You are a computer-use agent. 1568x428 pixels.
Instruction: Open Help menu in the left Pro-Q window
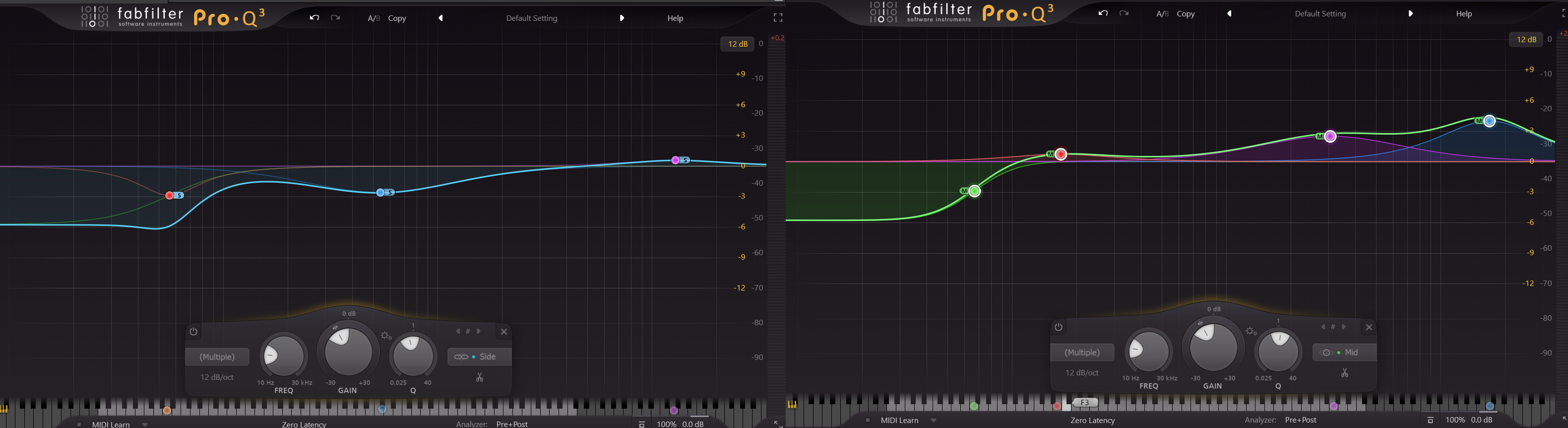tap(675, 18)
